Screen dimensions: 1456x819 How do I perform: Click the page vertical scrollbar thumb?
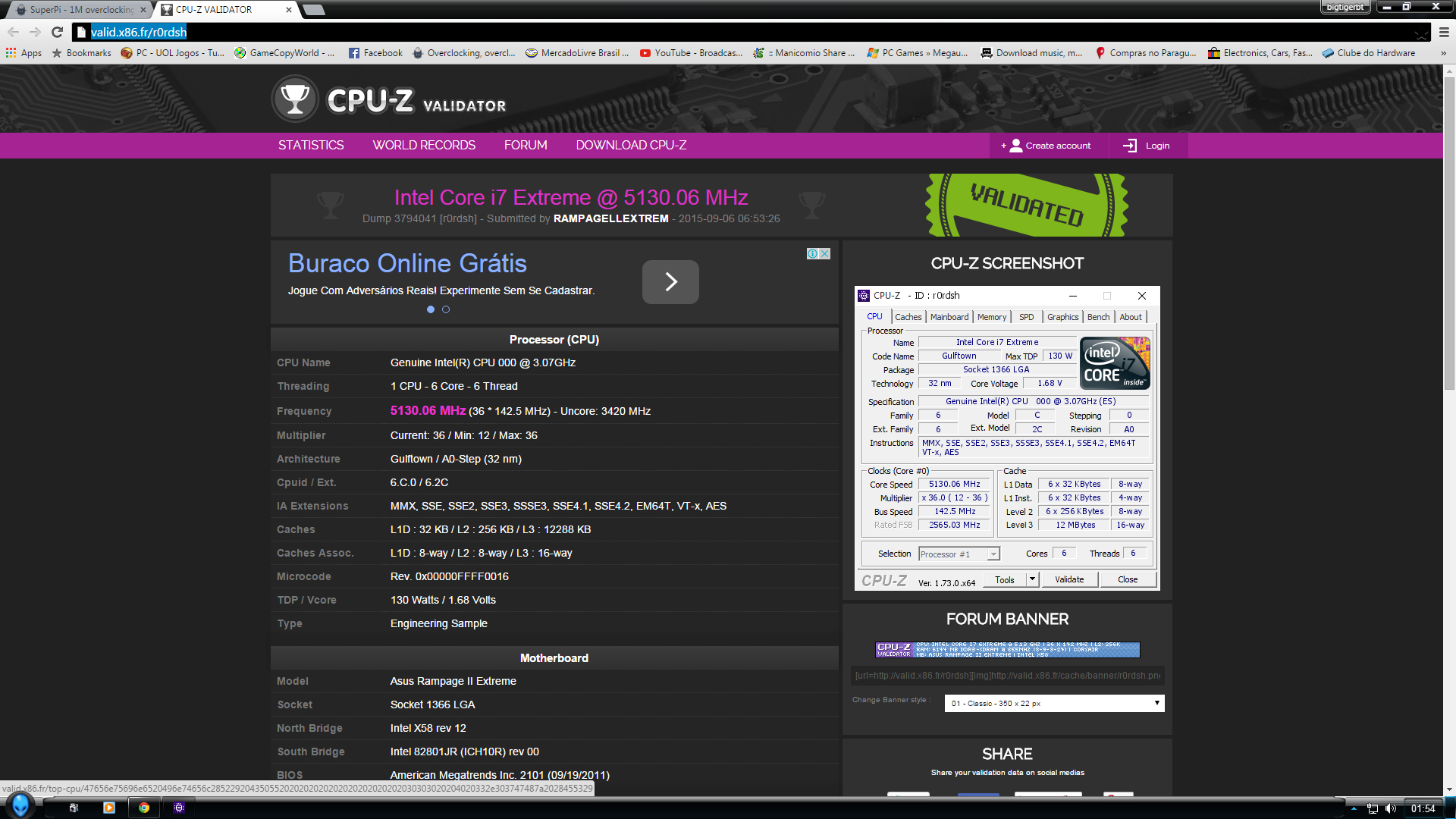coord(1448,234)
